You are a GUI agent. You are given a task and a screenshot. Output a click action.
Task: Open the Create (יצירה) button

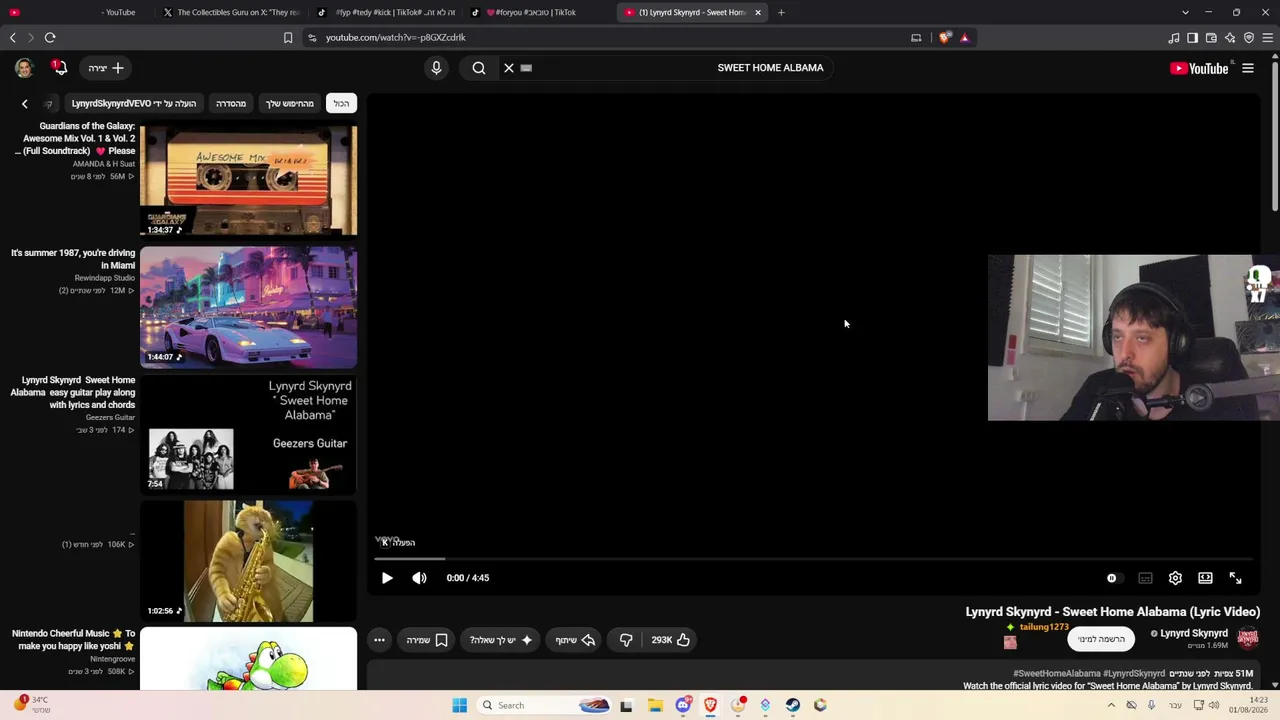tap(106, 68)
